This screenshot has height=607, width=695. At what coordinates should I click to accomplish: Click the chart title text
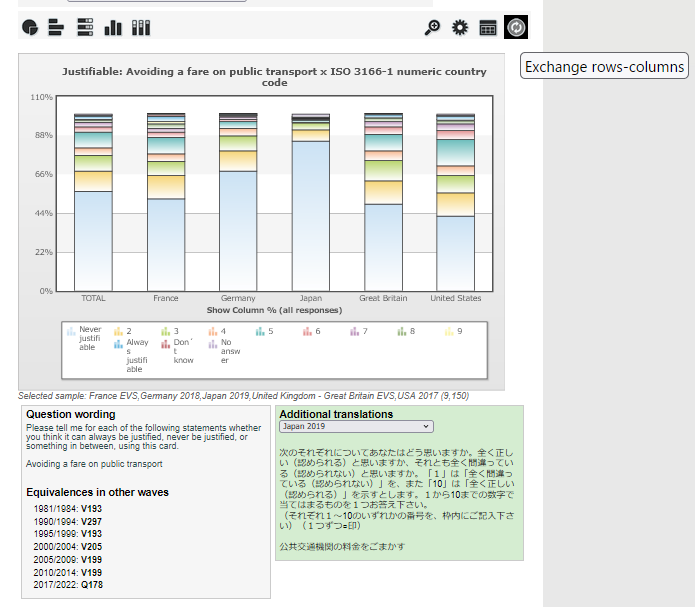tap(274, 77)
